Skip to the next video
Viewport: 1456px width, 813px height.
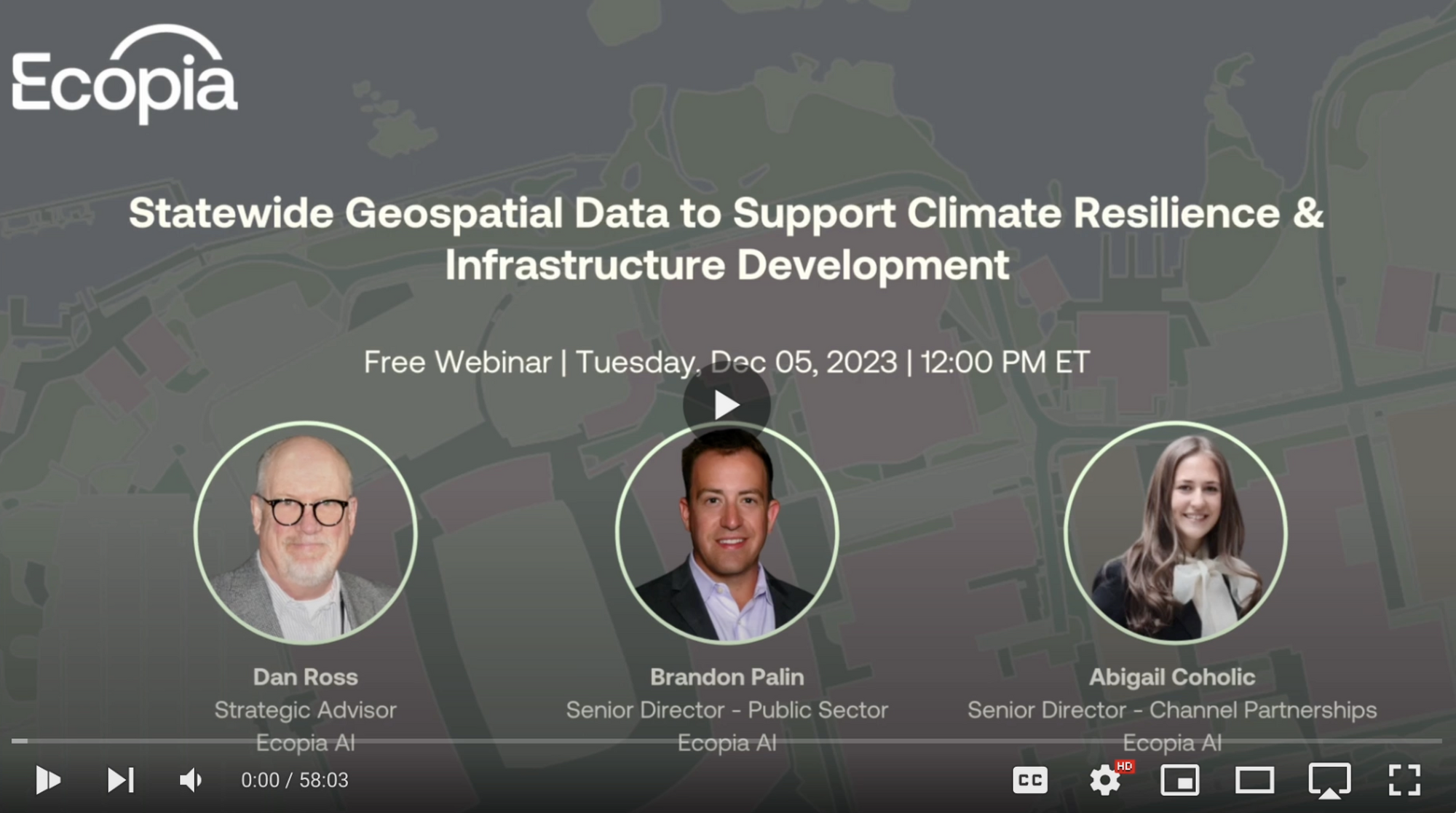(121, 780)
